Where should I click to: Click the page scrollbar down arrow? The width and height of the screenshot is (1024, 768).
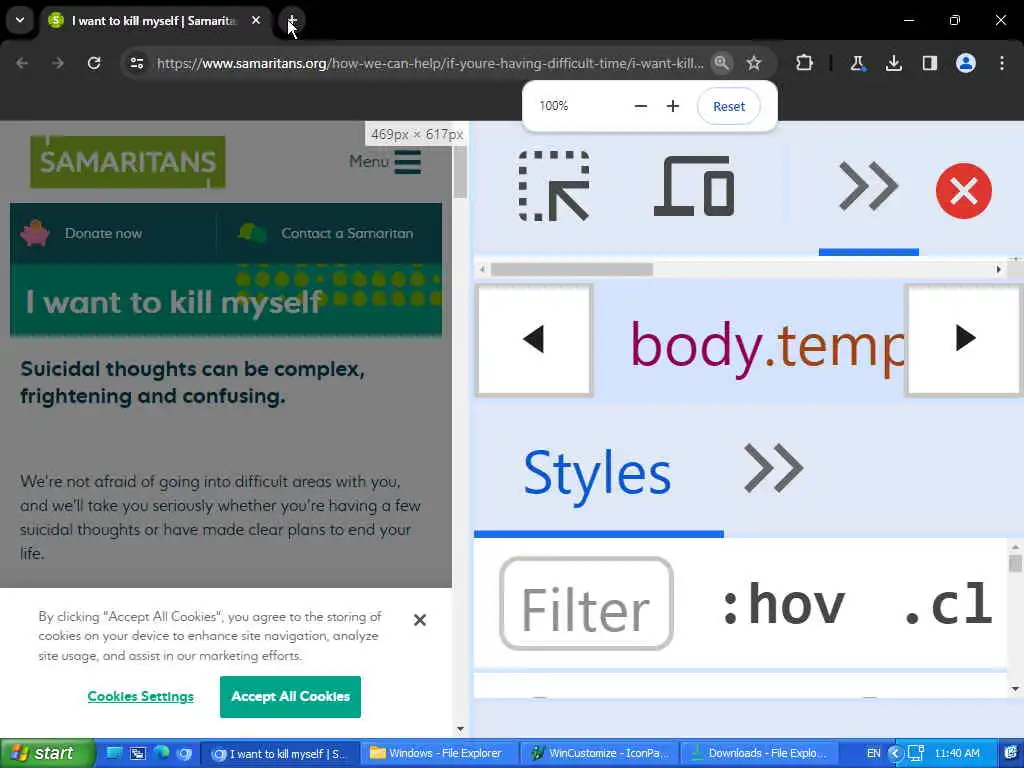tap(460, 729)
